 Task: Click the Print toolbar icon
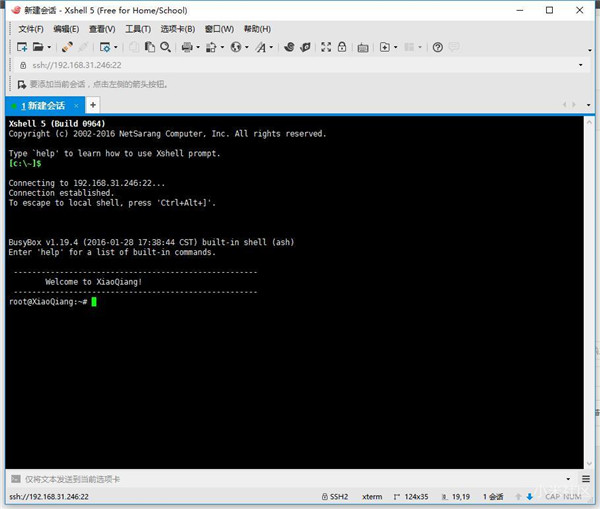coord(187,47)
